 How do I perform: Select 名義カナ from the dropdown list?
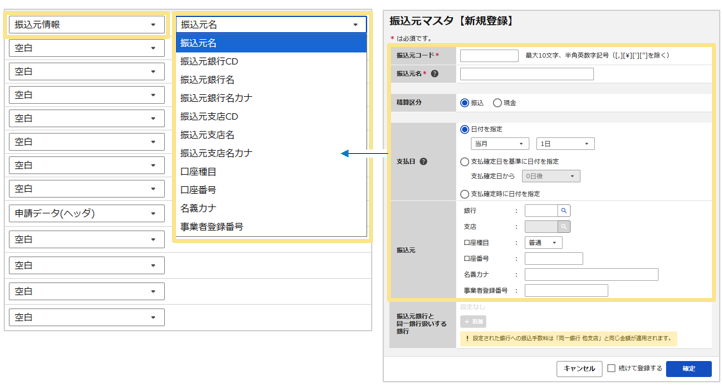[271, 208]
